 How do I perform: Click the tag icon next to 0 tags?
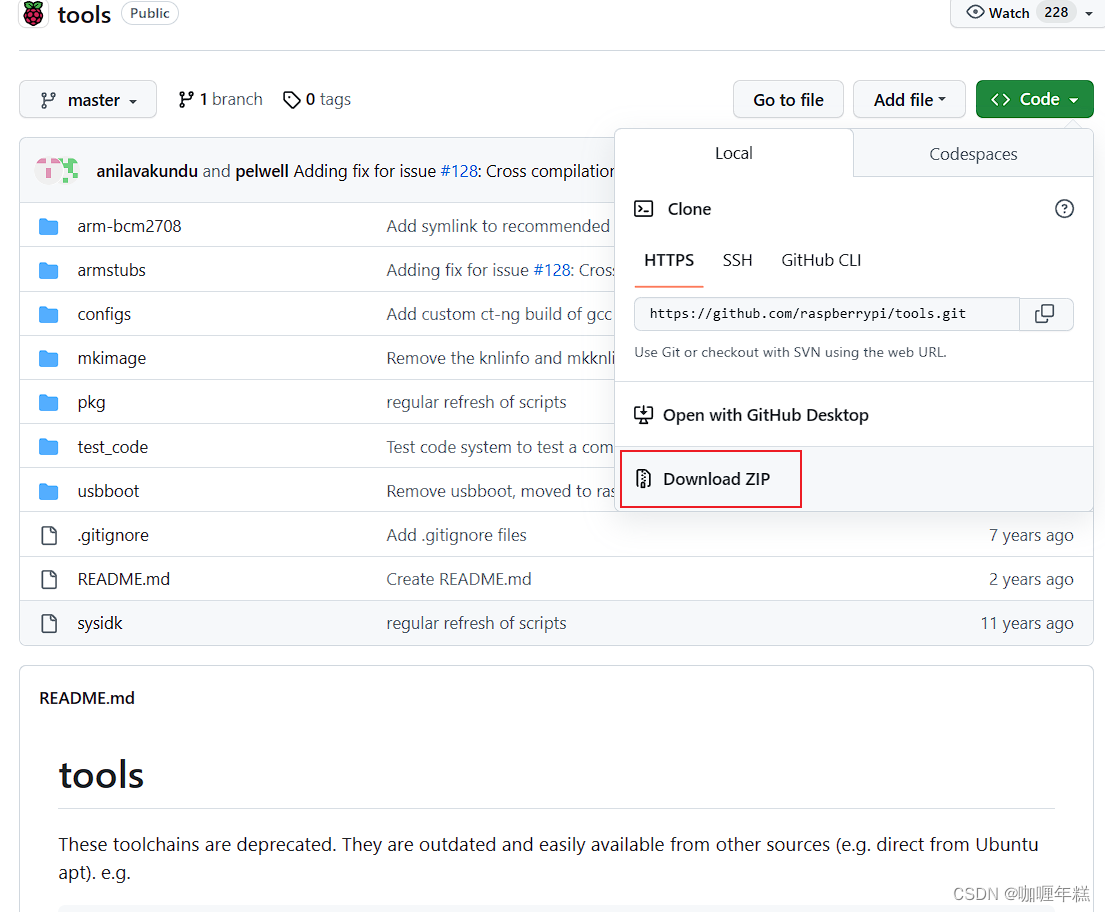(x=291, y=100)
